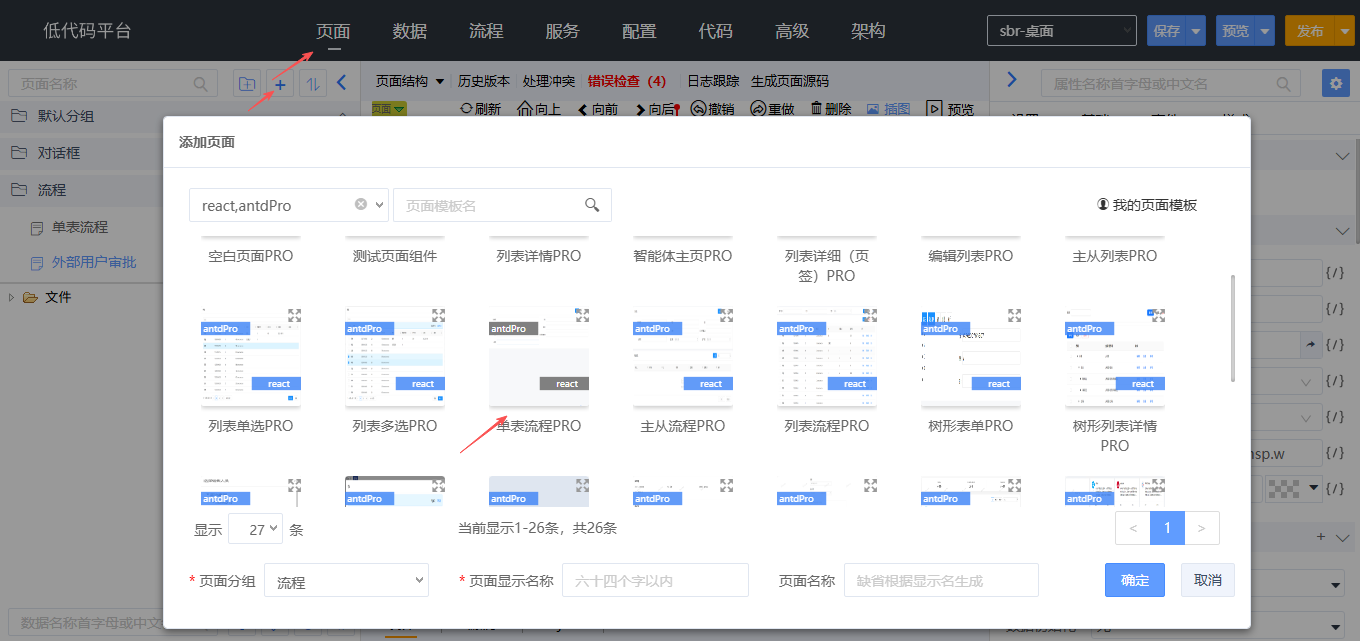The width and height of the screenshot is (1360, 641).
Task: Open the property panel settings gear
Action: 1335,84
